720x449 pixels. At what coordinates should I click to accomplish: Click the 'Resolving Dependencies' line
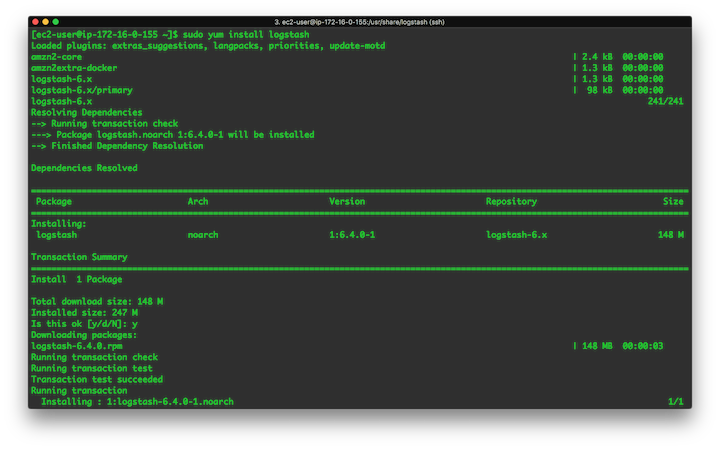pos(87,112)
